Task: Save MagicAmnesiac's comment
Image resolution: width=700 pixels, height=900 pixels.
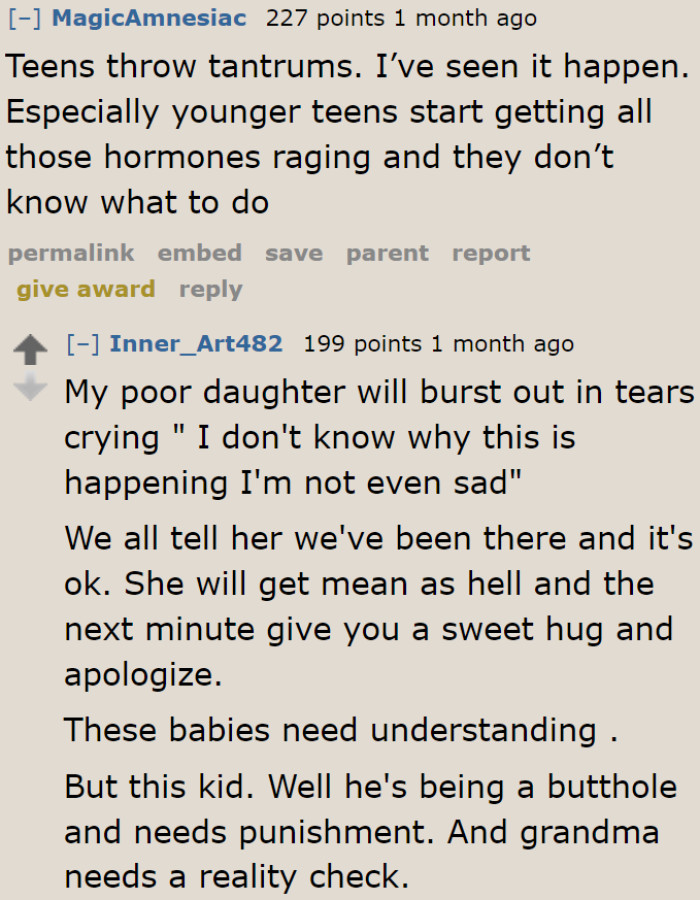Action: click(293, 253)
